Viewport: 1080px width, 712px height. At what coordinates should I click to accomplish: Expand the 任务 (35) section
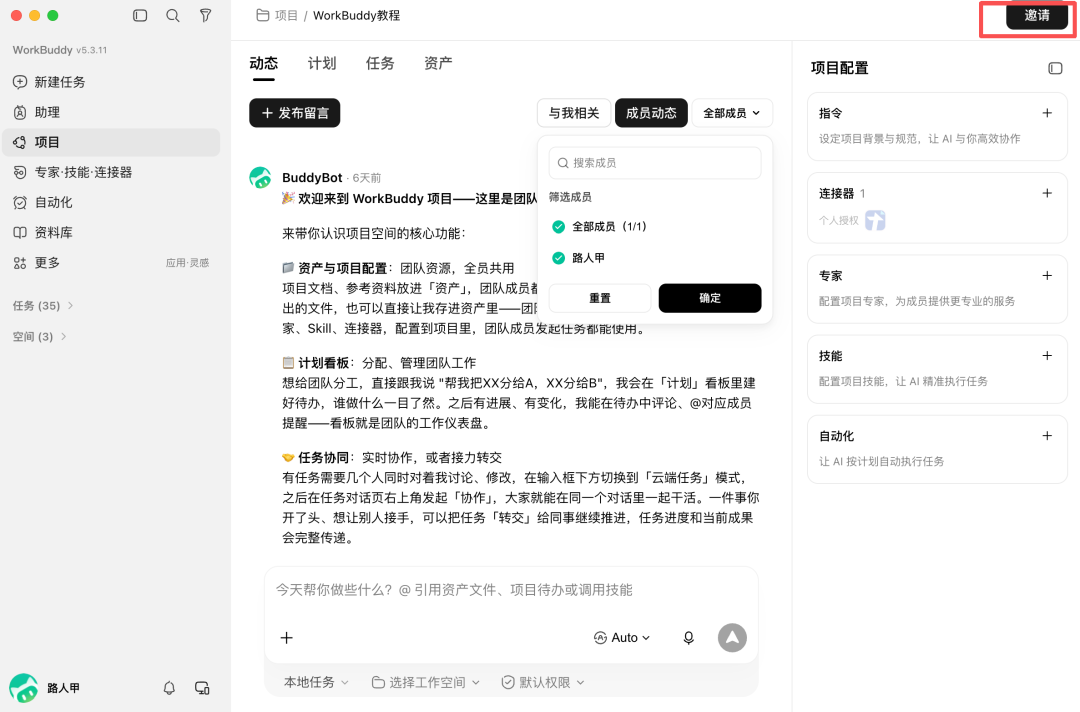[x=43, y=306]
